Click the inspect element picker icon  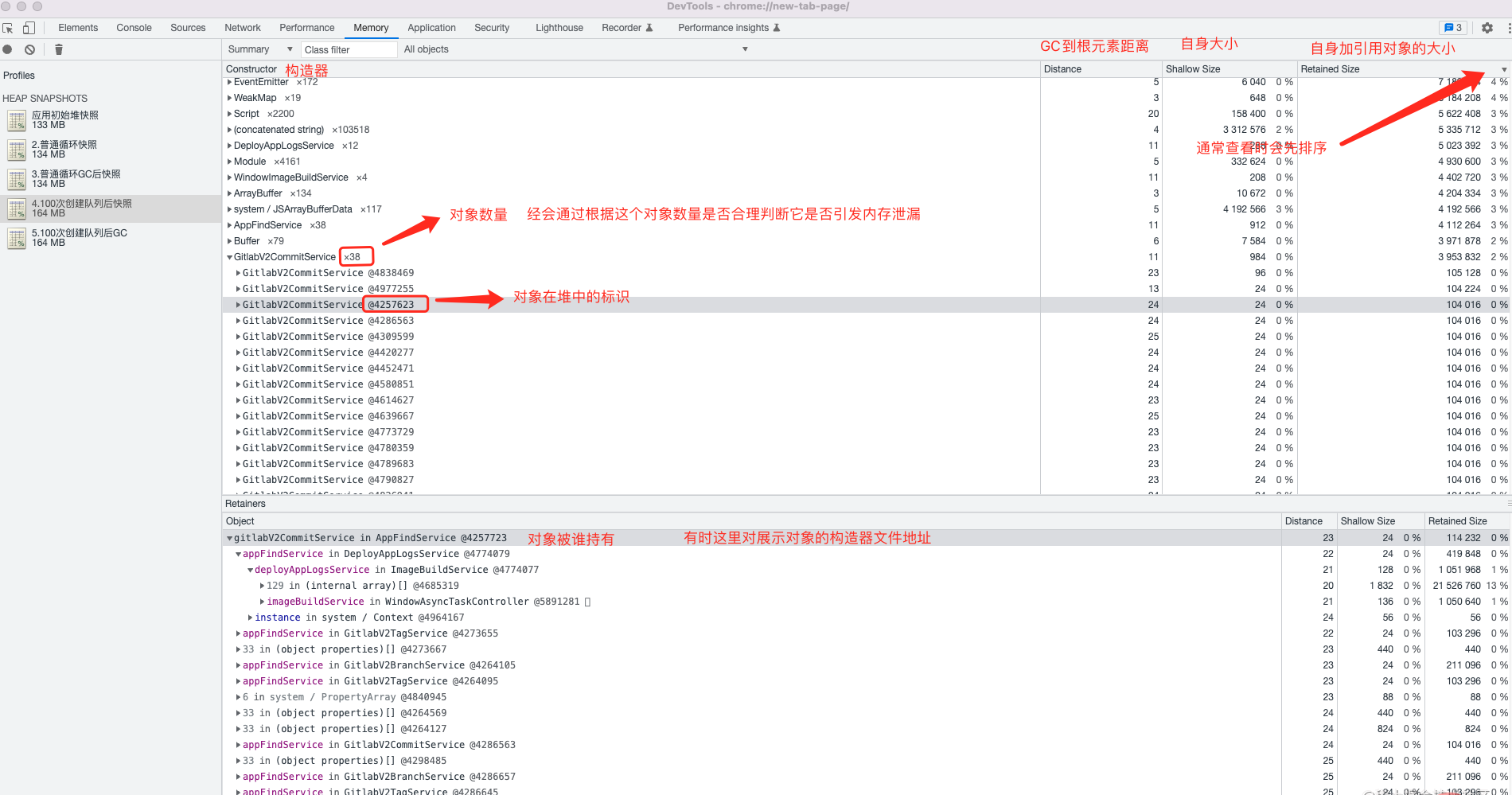pos(8,28)
